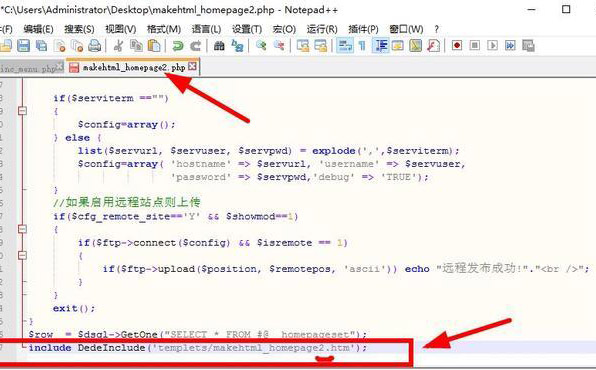Viewport: 596px width, 370px height.
Task: Close the makehtml_homepage2.php tab
Action: click(193, 67)
